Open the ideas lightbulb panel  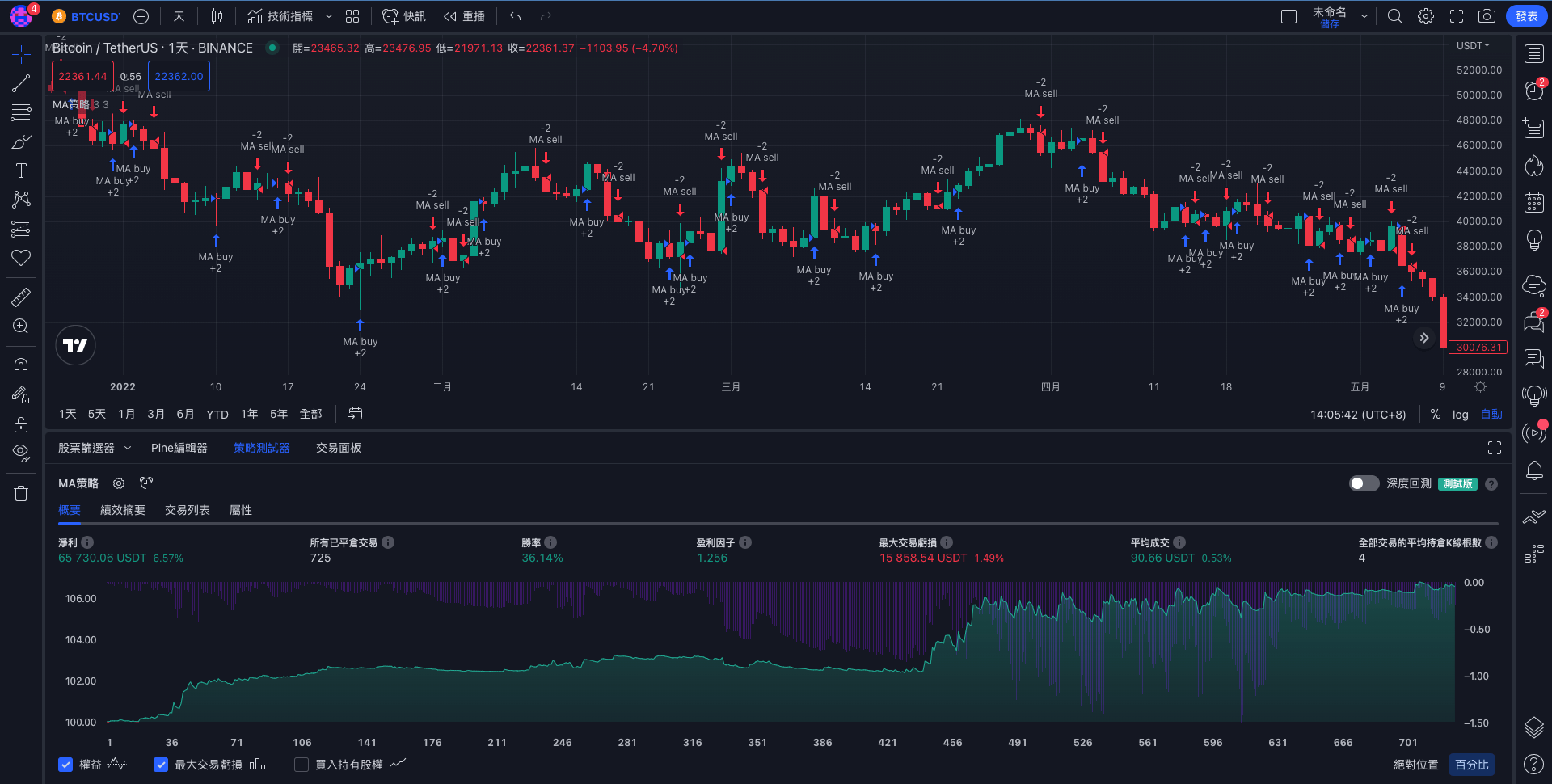point(1534,240)
